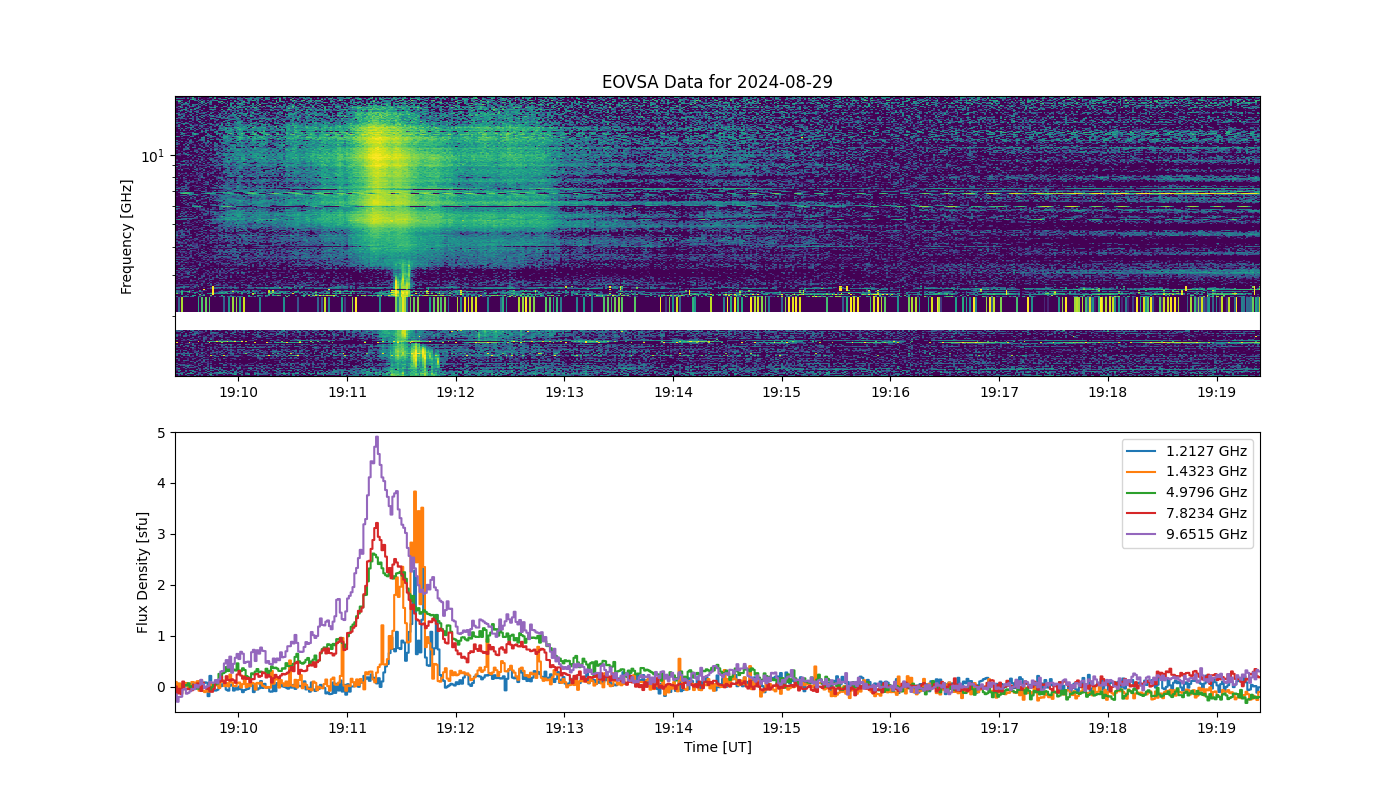The image size is (1400, 800).
Task: Click the purple line swatch in legend
Action: coord(1143,535)
